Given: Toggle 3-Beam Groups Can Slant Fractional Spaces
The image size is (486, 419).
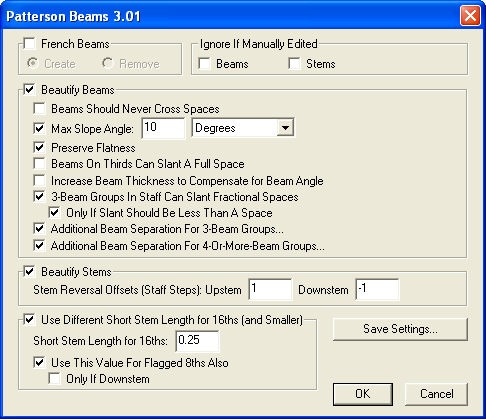Looking at the screenshot, I should click(39, 197).
